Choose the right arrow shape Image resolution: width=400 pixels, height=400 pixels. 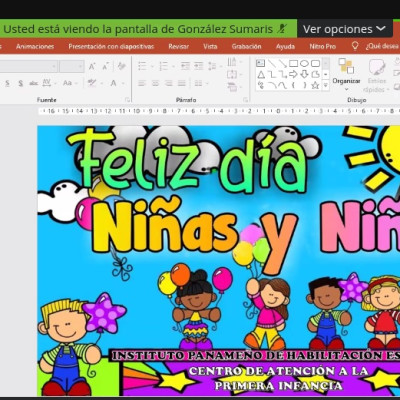(293, 74)
